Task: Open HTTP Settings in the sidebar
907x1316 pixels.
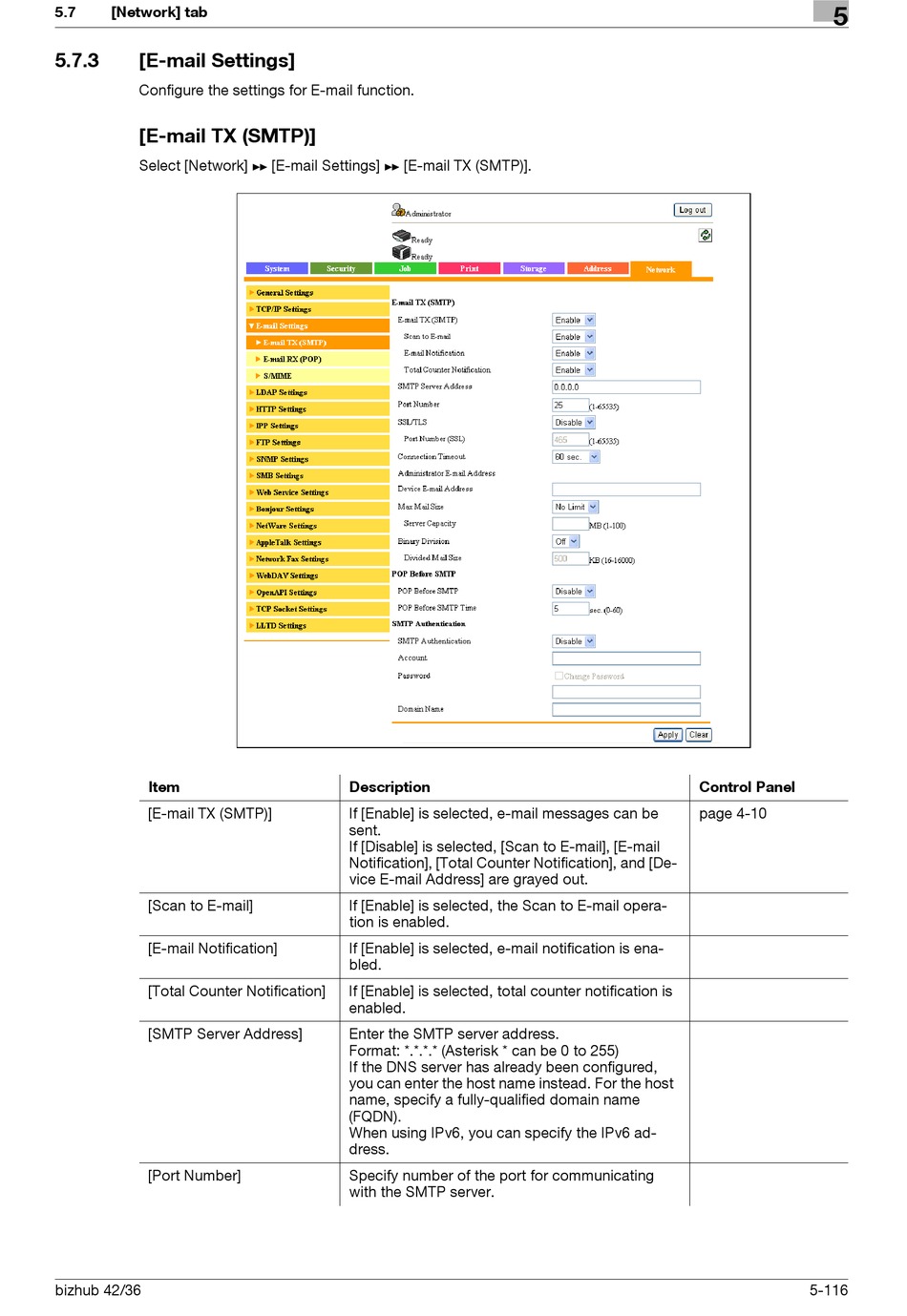Action: [317, 409]
